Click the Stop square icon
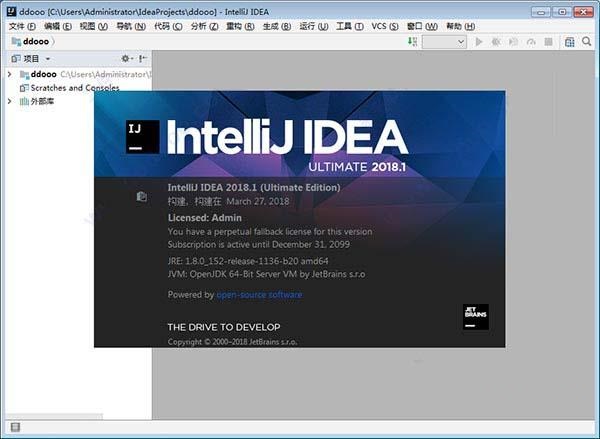The height and width of the screenshot is (439, 600). (x=548, y=42)
